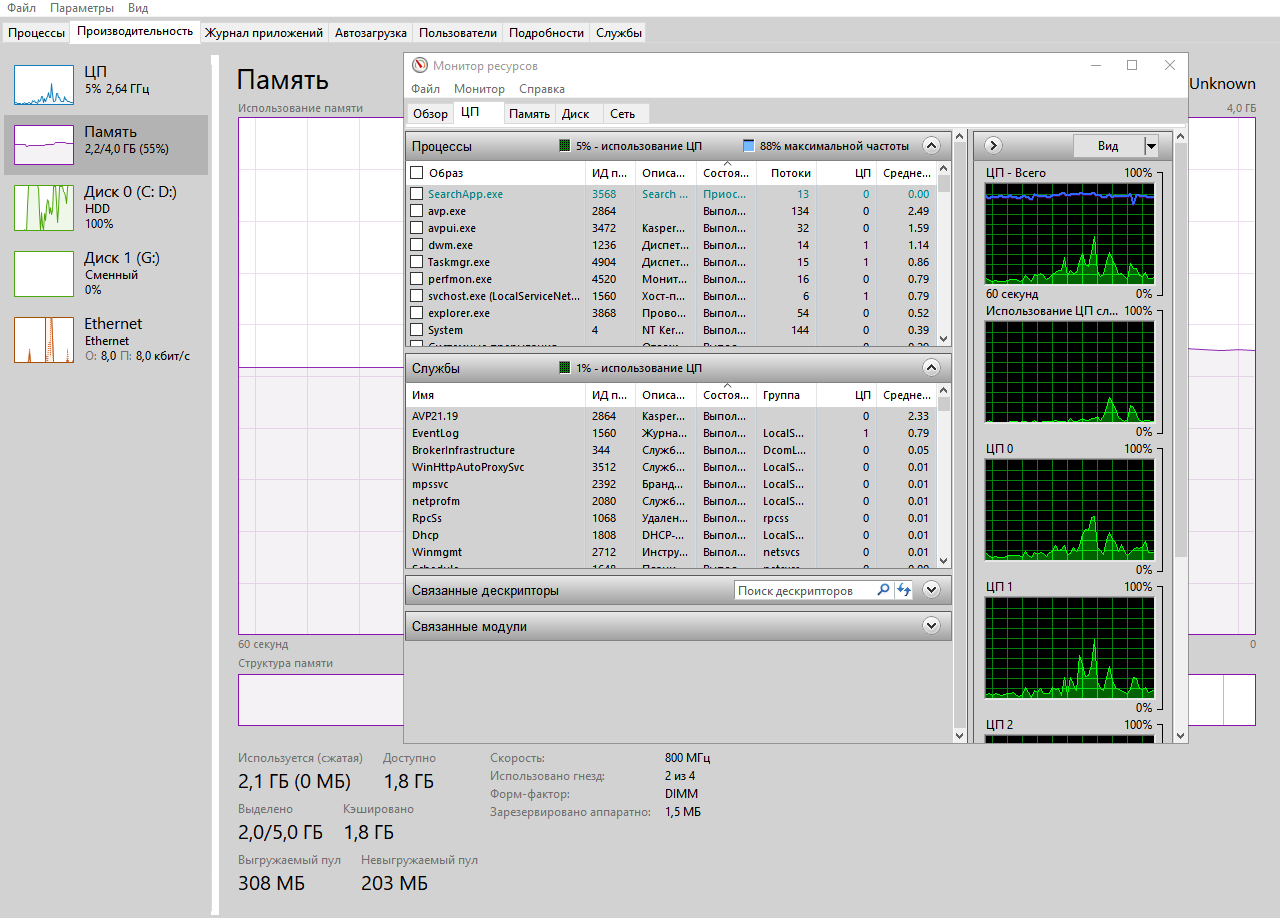Image resolution: width=1280 pixels, height=918 pixels.
Task: Open Диск 1 (G:) performance view
Action: click(106, 273)
